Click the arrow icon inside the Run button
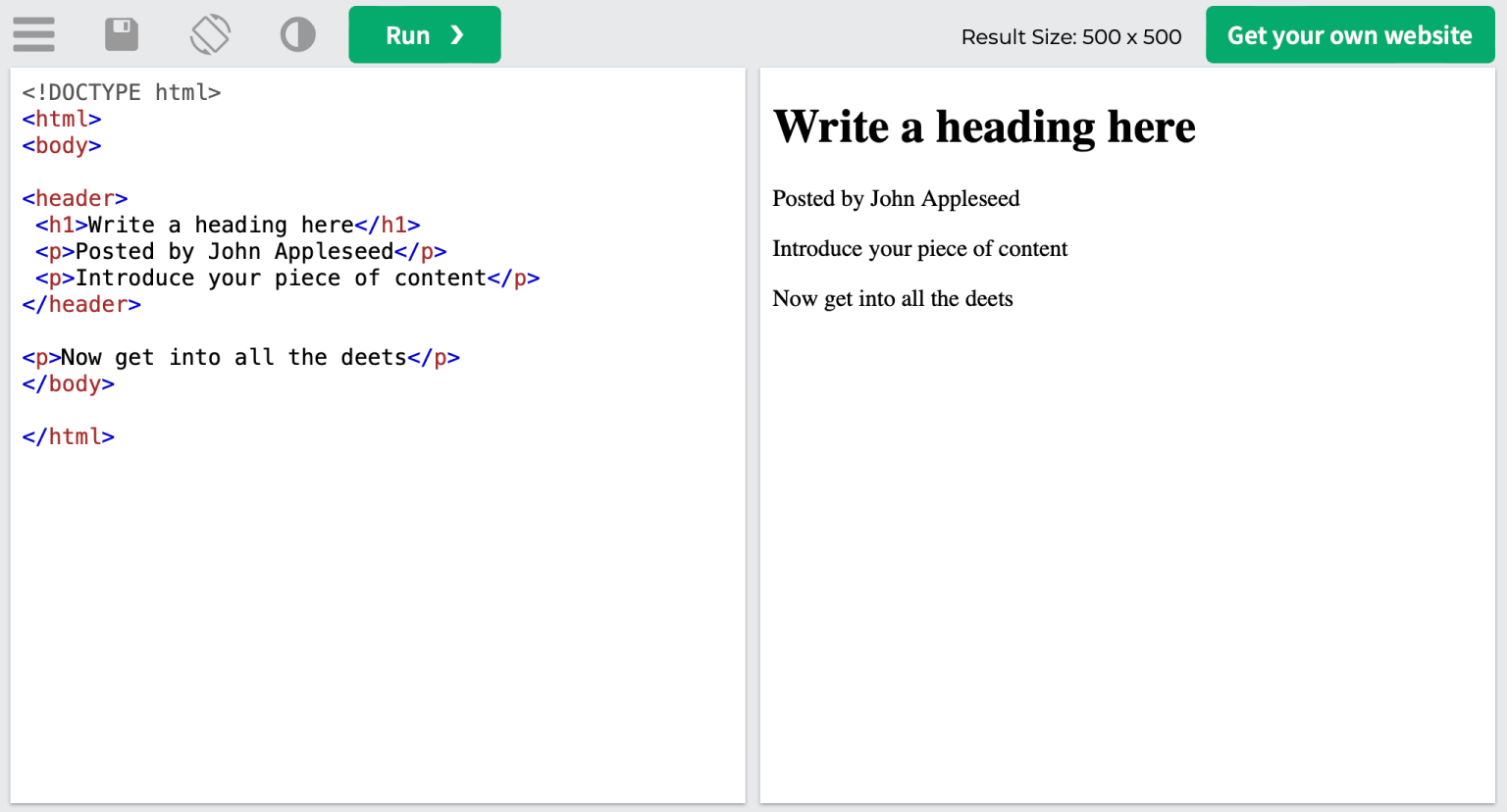The height and width of the screenshot is (812, 1507). (x=452, y=34)
